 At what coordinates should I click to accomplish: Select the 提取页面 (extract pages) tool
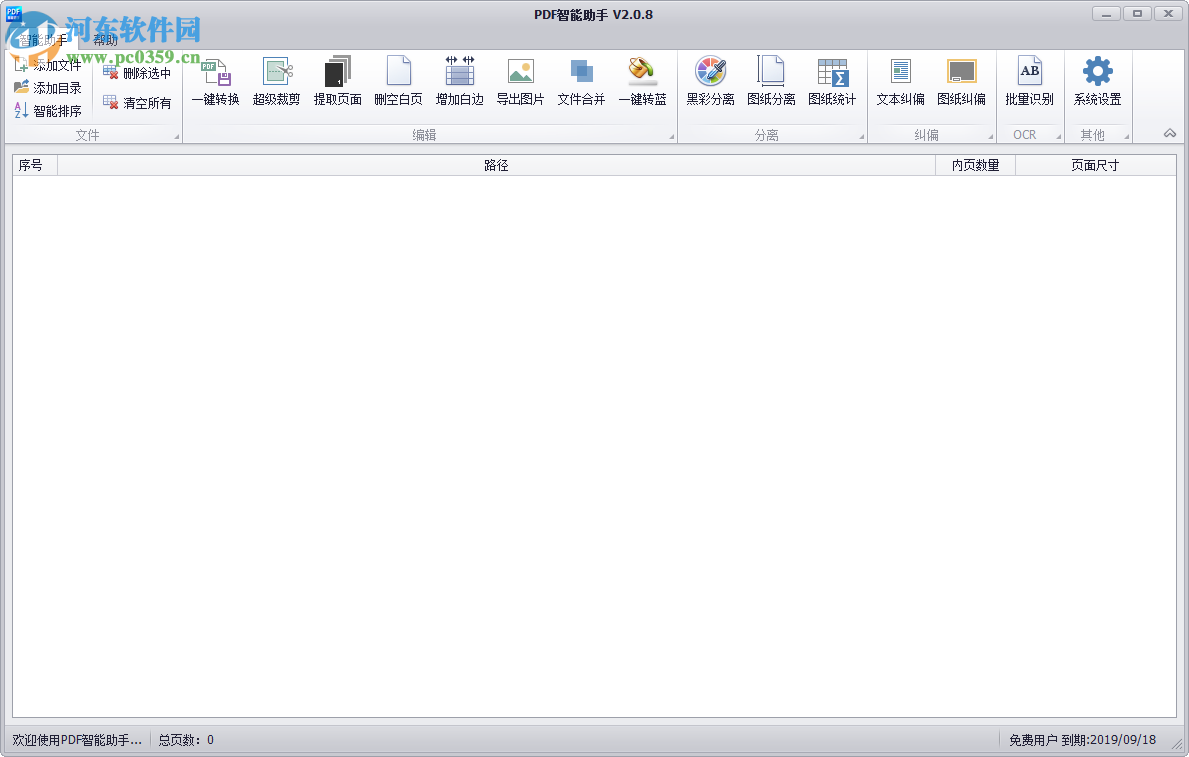337,82
